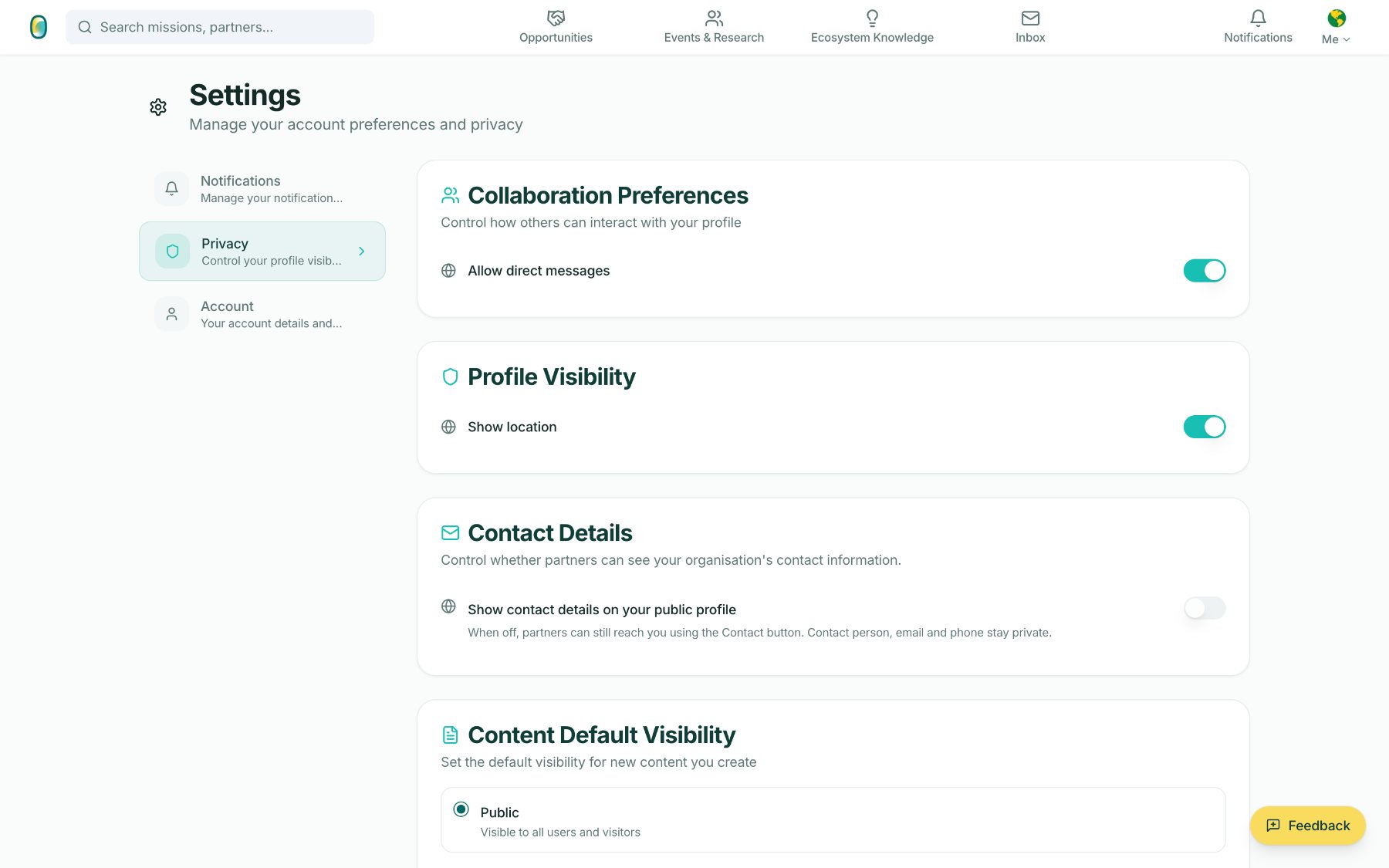1389x868 pixels.
Task: Open the Feedback button
Action: coord(1307,826)
